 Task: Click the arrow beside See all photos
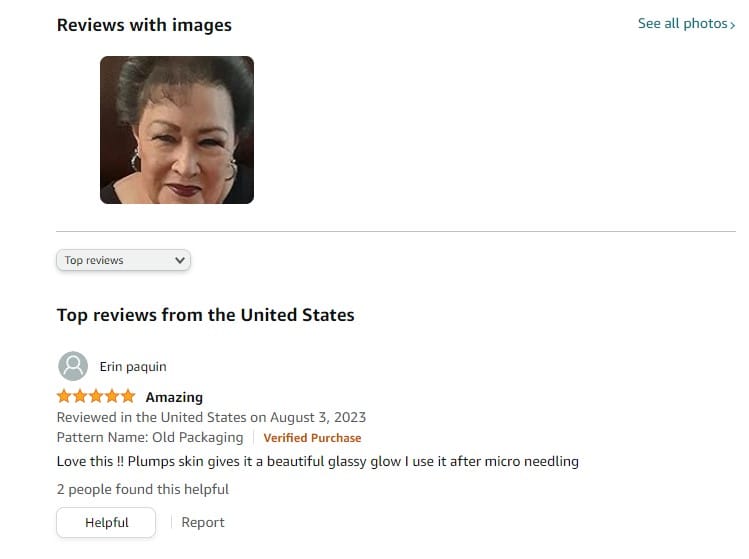pyautogui.click(x=732, y=25)
